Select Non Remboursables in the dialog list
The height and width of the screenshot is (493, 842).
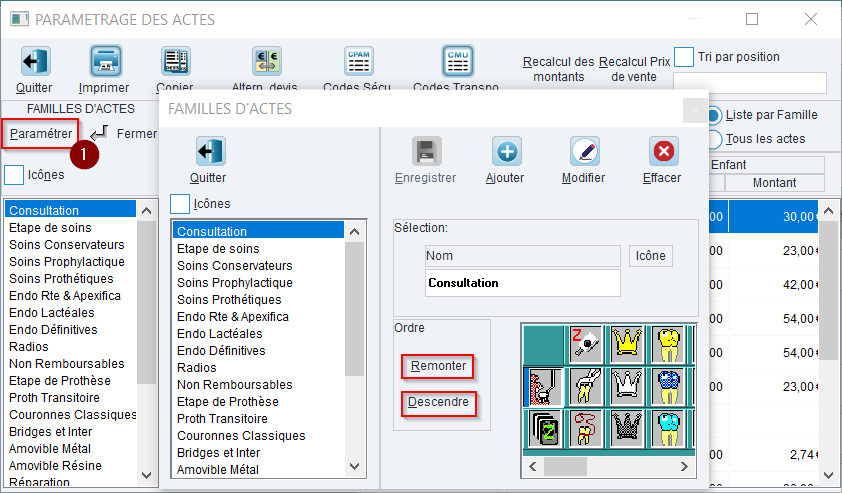click(258, 385)
